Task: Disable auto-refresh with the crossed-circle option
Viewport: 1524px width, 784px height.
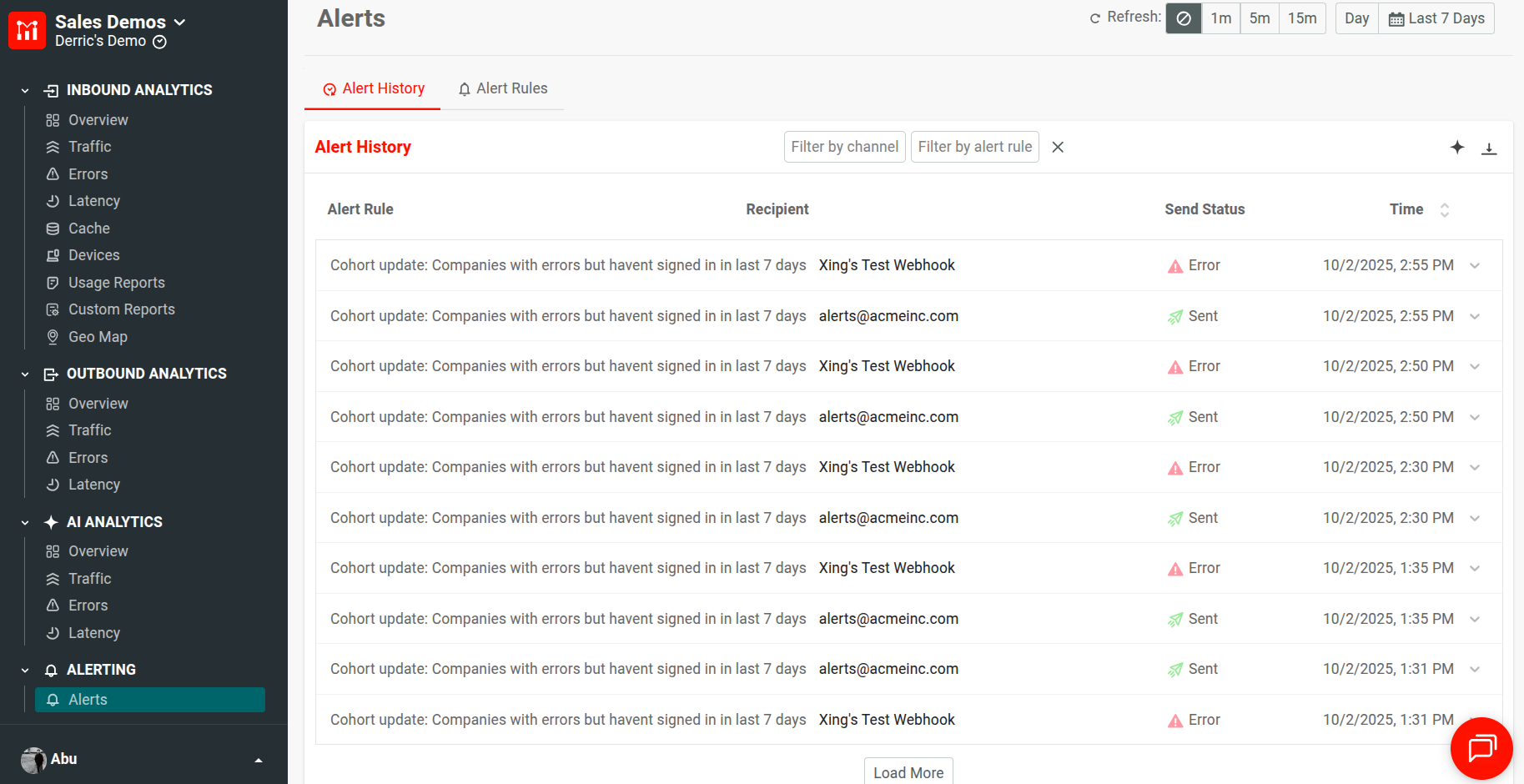Action: (1183, 18)
